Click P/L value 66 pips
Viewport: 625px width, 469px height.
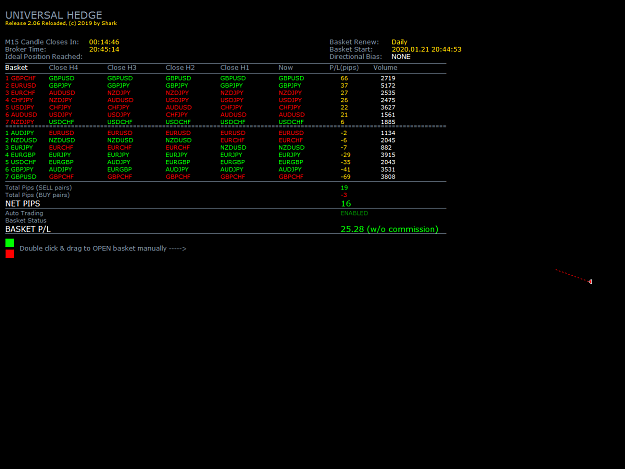[344, 78]
